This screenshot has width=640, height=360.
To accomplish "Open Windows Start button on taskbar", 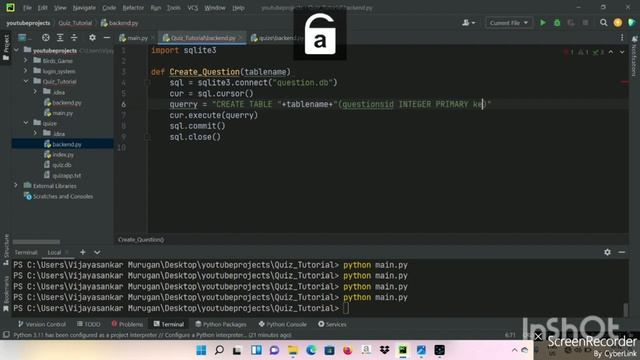I will [x=201, y=350].
